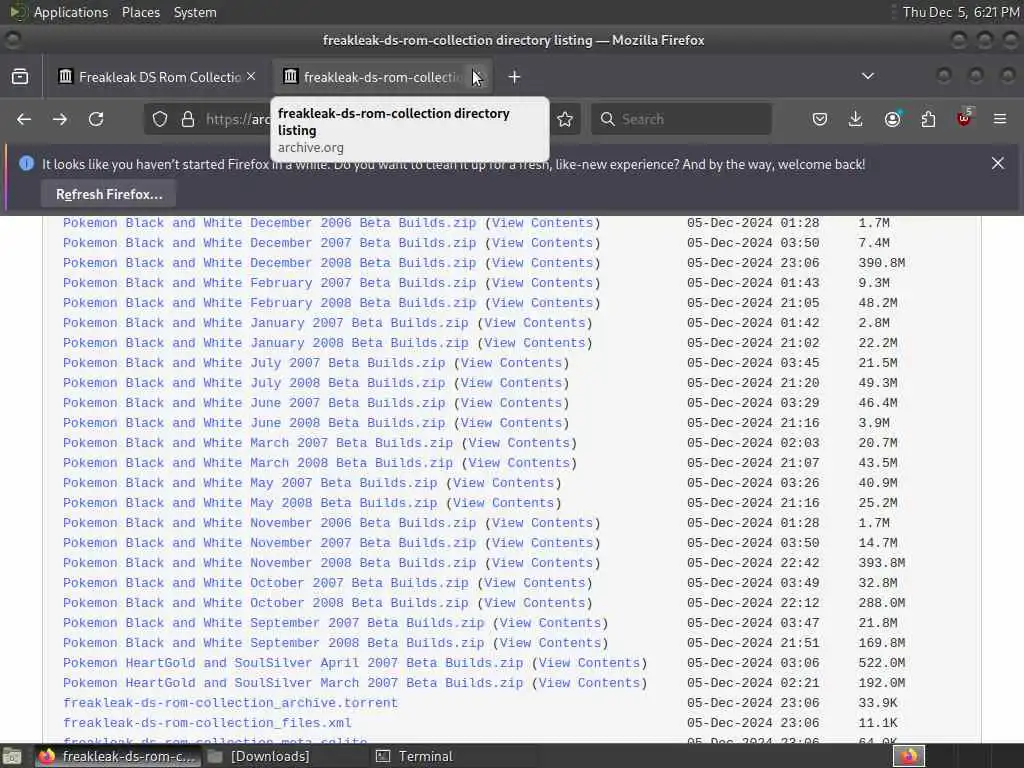The height and width of the screenshot is (768, 1024).
Task: View Contents of September 2008 Beta Builds
Action: point(550,643)
